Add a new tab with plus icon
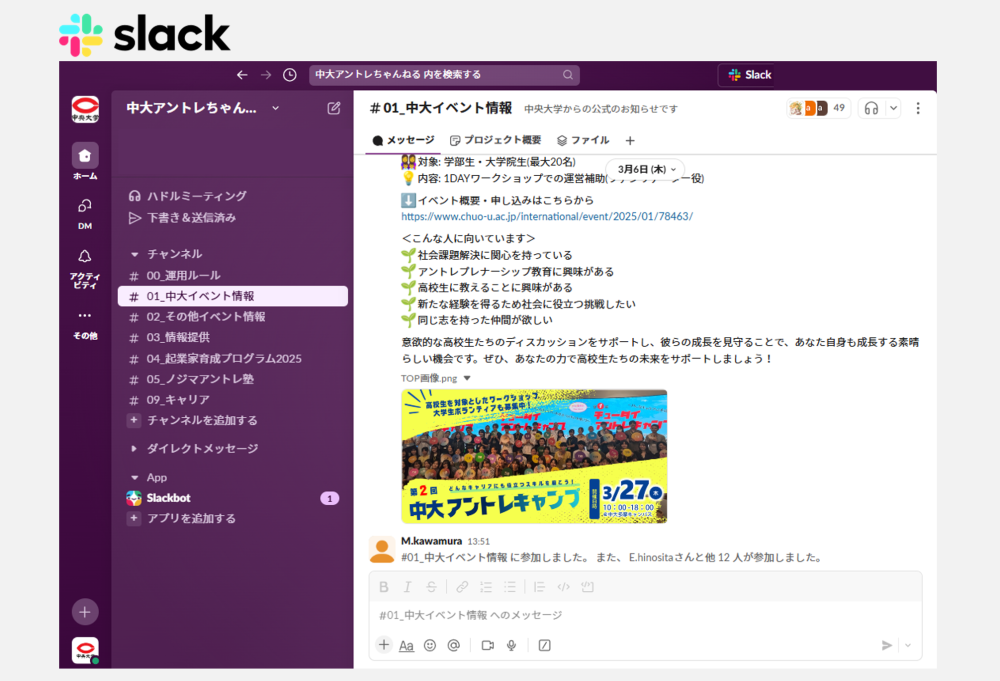The width and height of the screenshot is (1000, 681). click(630, 140)
